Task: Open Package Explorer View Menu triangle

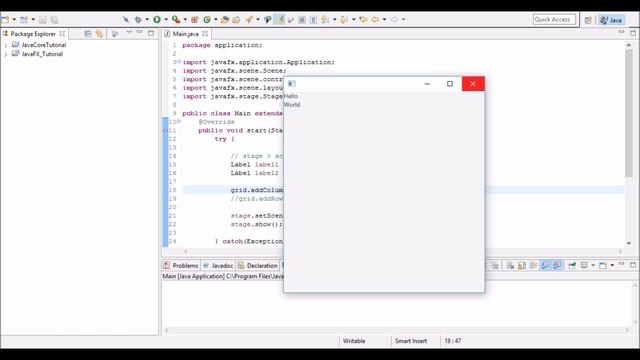Action: (x=129, y=33)
